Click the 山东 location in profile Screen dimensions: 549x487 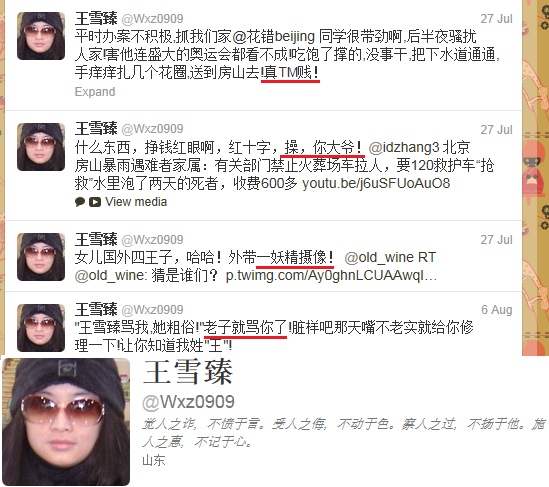click(x=153, y=460)
